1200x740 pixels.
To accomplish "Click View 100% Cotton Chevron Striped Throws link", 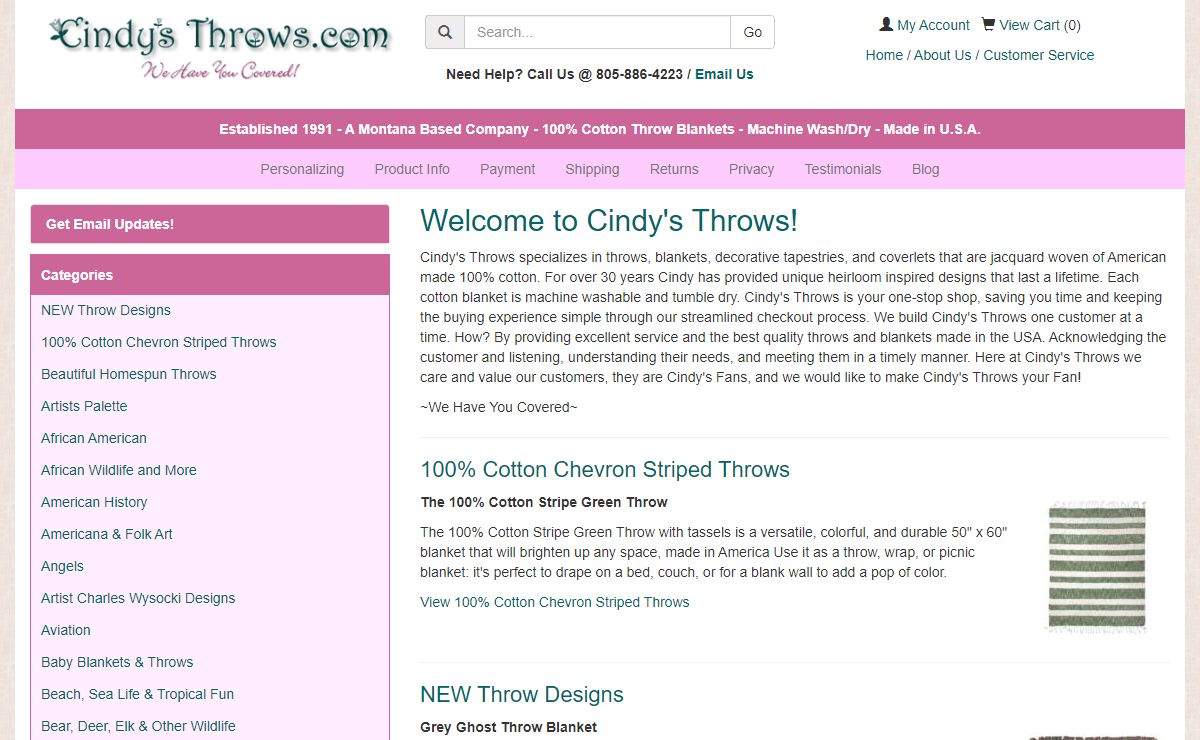I will pyautogui.click(x=555, y=602).
